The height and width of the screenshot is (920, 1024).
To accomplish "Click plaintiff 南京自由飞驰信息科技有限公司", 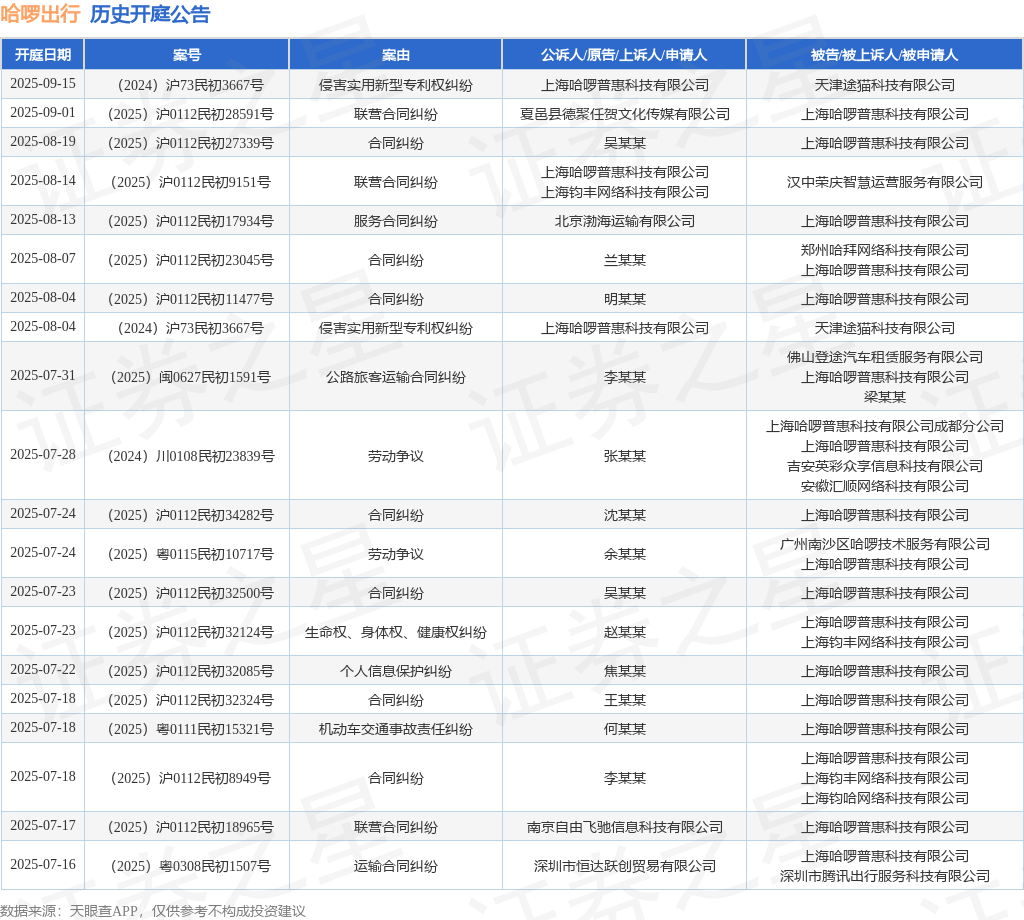I will tap(625, 827).
